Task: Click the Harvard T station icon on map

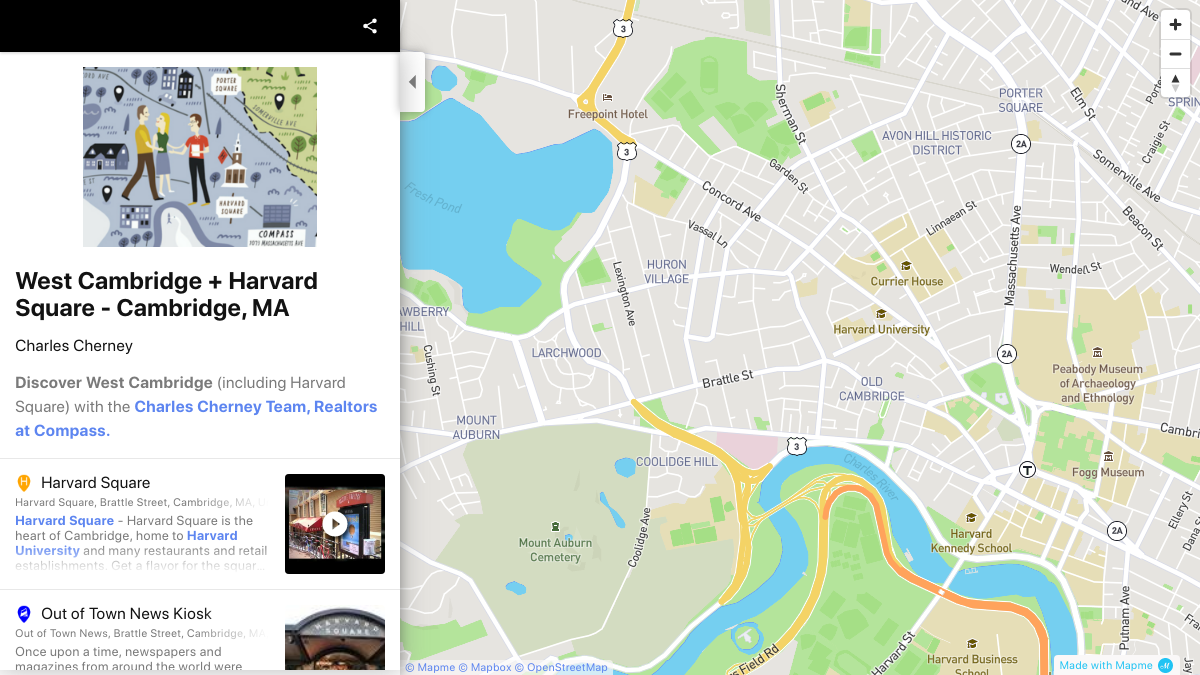Action: (1027, 470)
